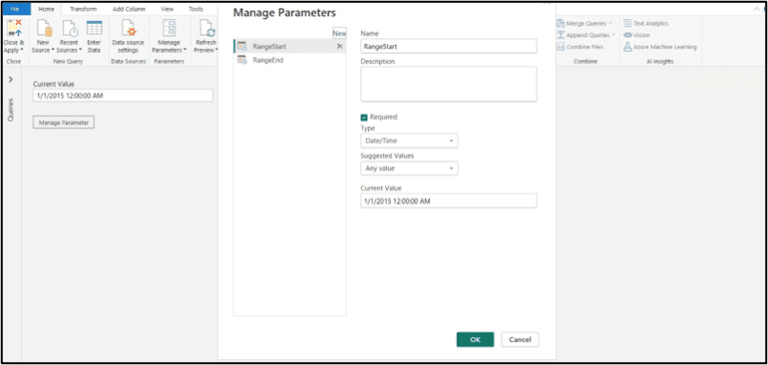Switch to the Transform ribbon tab
The width and height of the screenshot is (768, 365).
[x=83, y=9]
